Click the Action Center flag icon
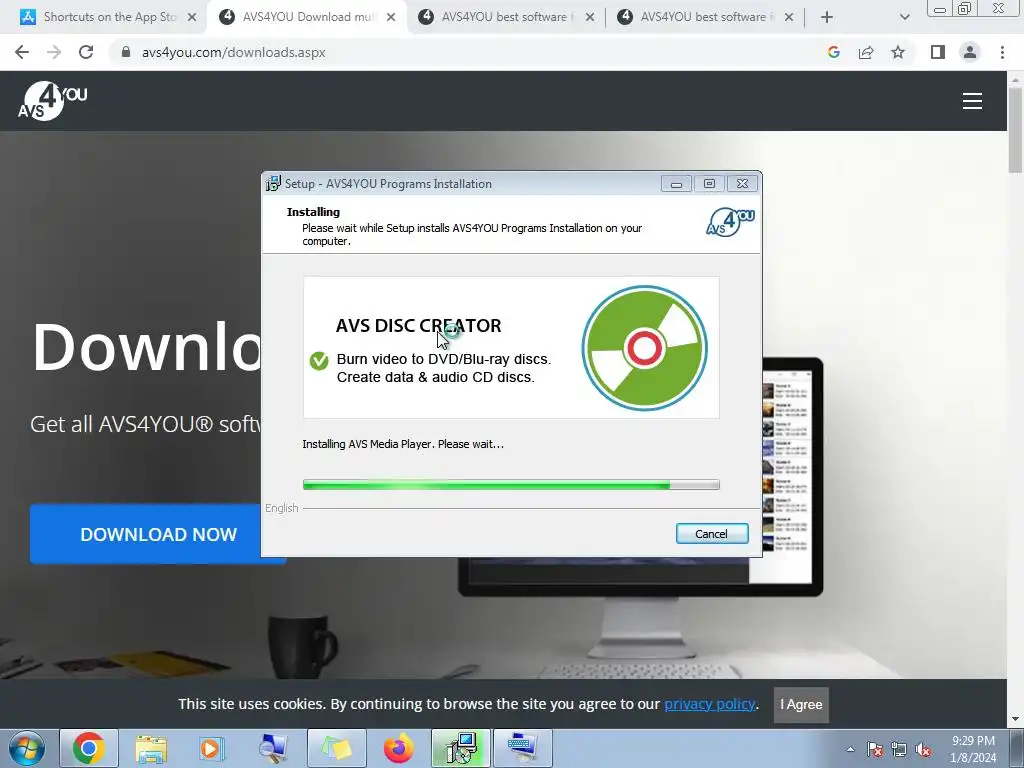This screenshot has height=768, width=1024. click(875, 749)
